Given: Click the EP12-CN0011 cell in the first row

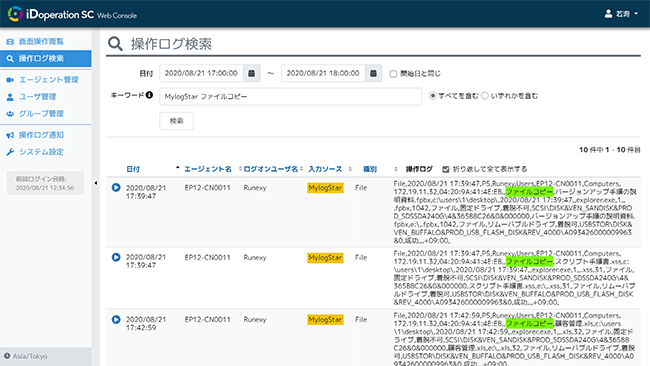Looking at the screenshot, I should point(207,188).
